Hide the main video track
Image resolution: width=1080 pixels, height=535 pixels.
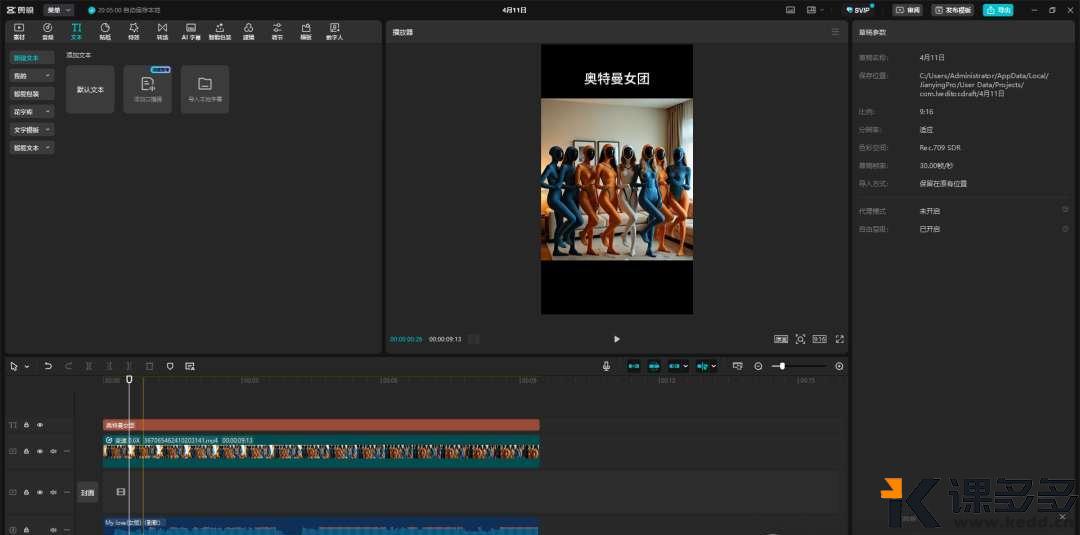pyautogui.click(x=40, y=451)
